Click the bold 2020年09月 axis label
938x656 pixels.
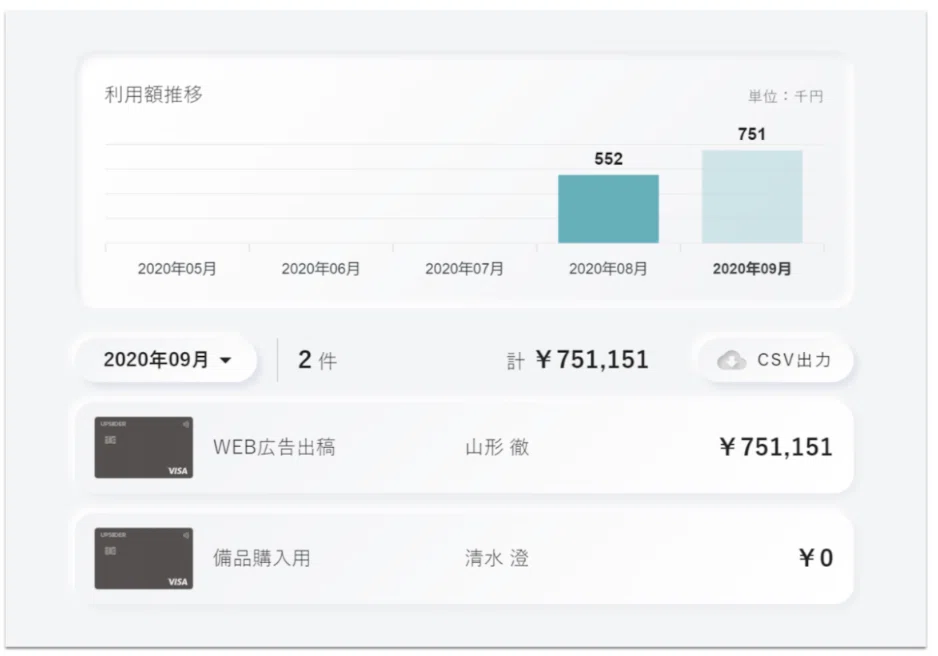point(752,269)
